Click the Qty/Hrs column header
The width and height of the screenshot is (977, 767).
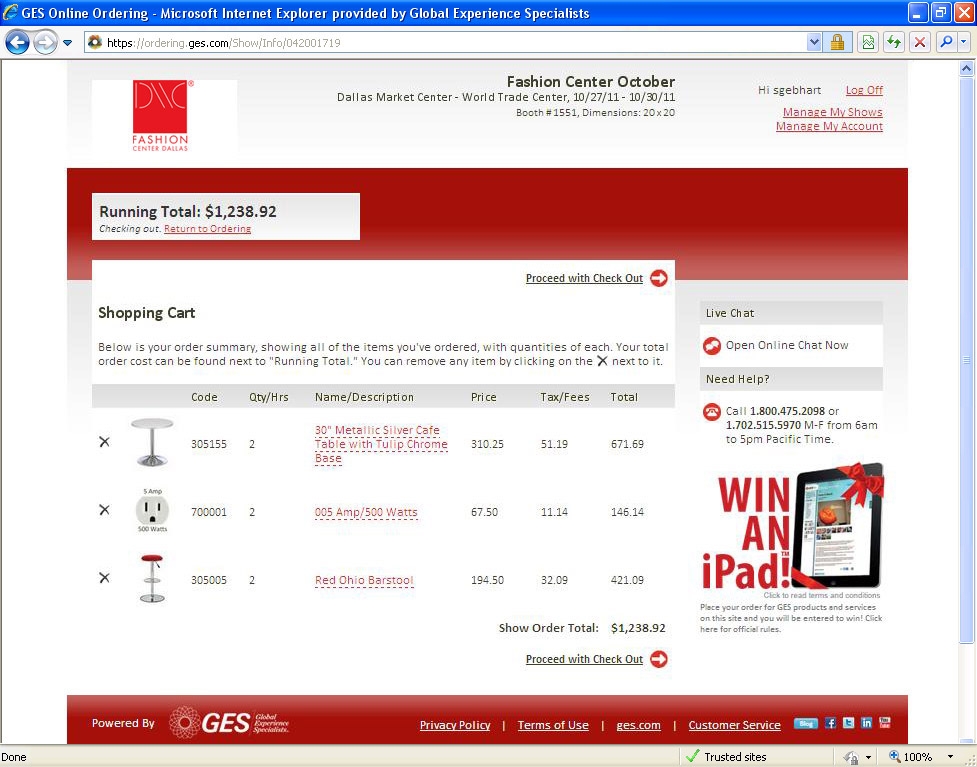(269, 398)
